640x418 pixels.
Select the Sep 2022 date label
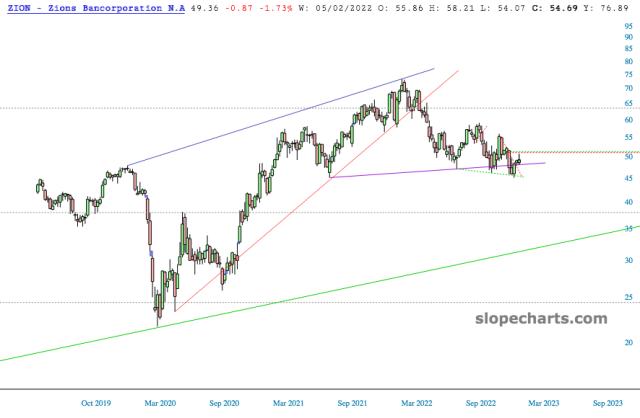tap(481, 403)
